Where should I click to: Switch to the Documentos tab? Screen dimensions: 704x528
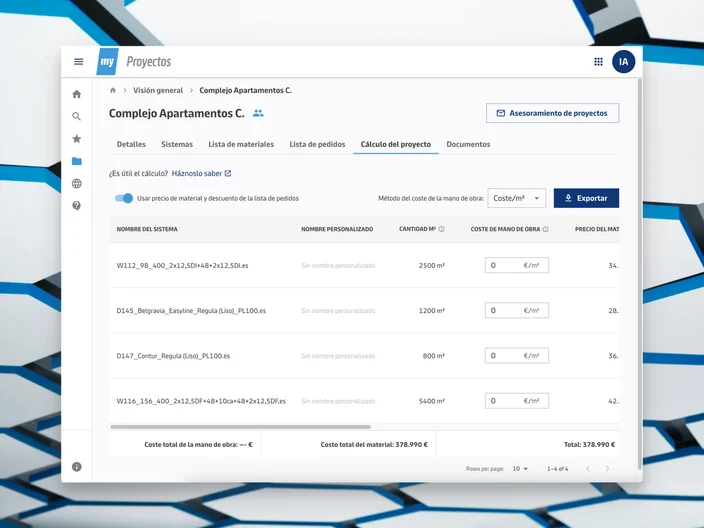click(x=468, y=144)
